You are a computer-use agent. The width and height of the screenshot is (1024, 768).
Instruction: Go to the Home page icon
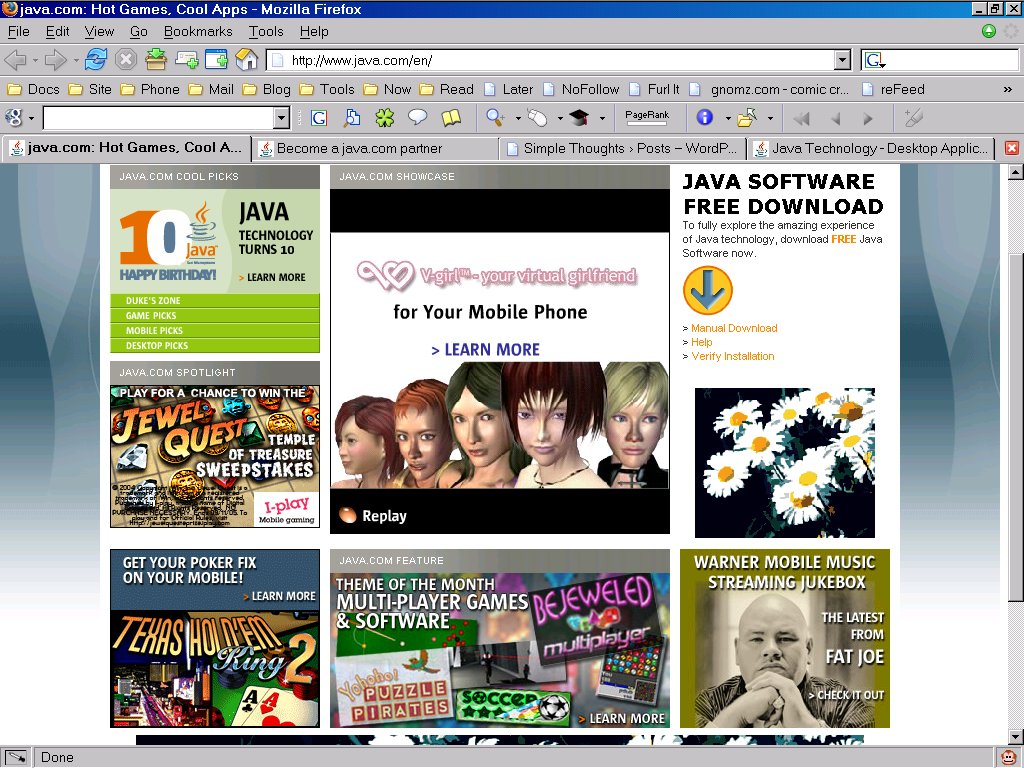pos(247,60)
